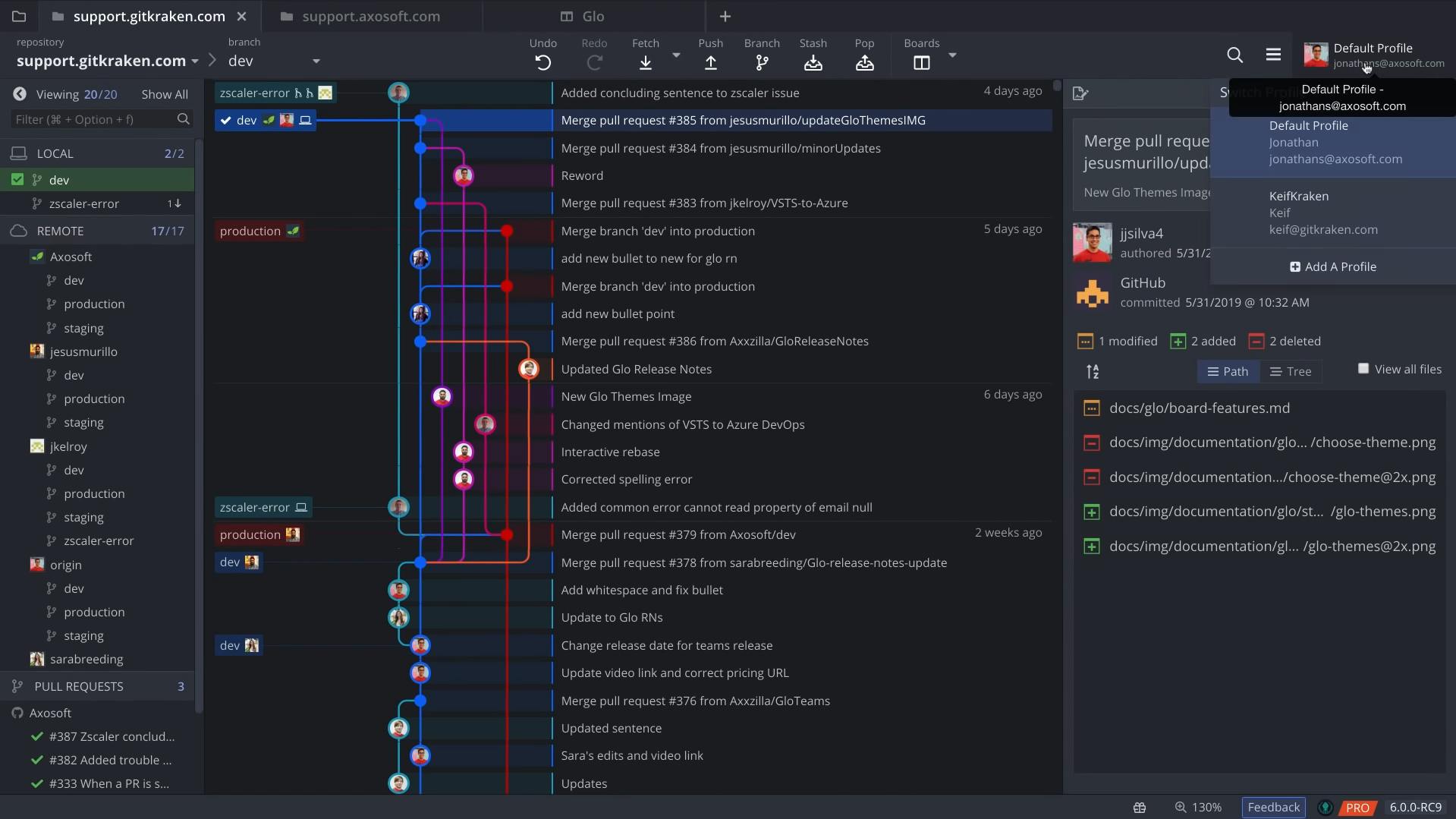Select the KeifKraken profile entry
The image size is (1456, 819).
pyautogui.click(x=1333, y=213)
